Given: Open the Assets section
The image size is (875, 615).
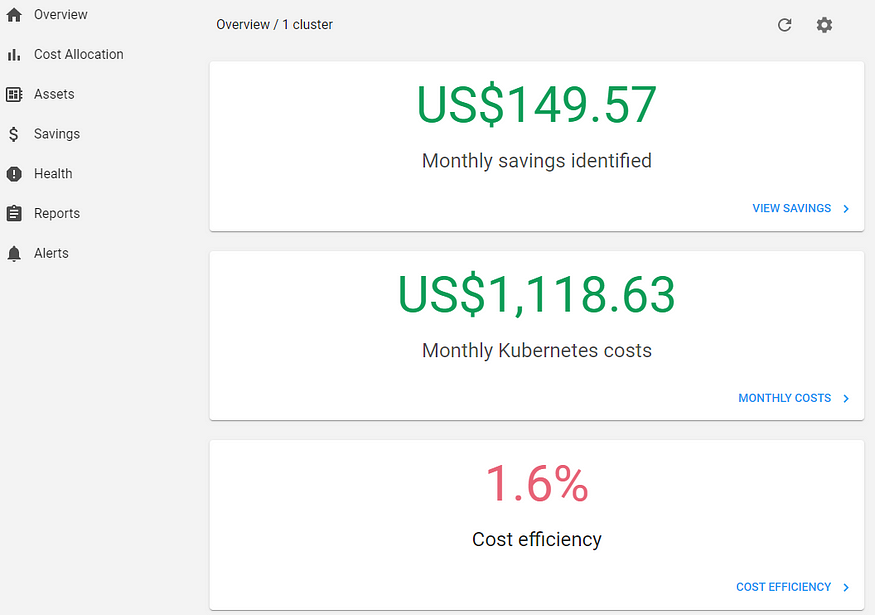Looking at the screenshot, I should tap(54, 94).
